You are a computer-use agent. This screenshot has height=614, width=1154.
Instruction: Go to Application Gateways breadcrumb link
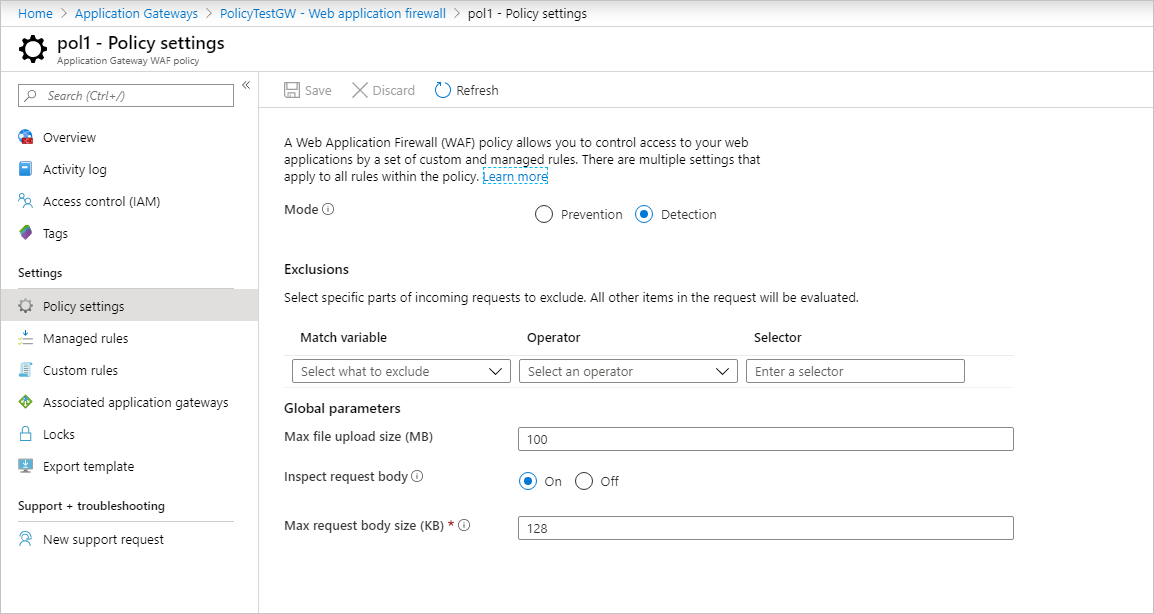136,13
